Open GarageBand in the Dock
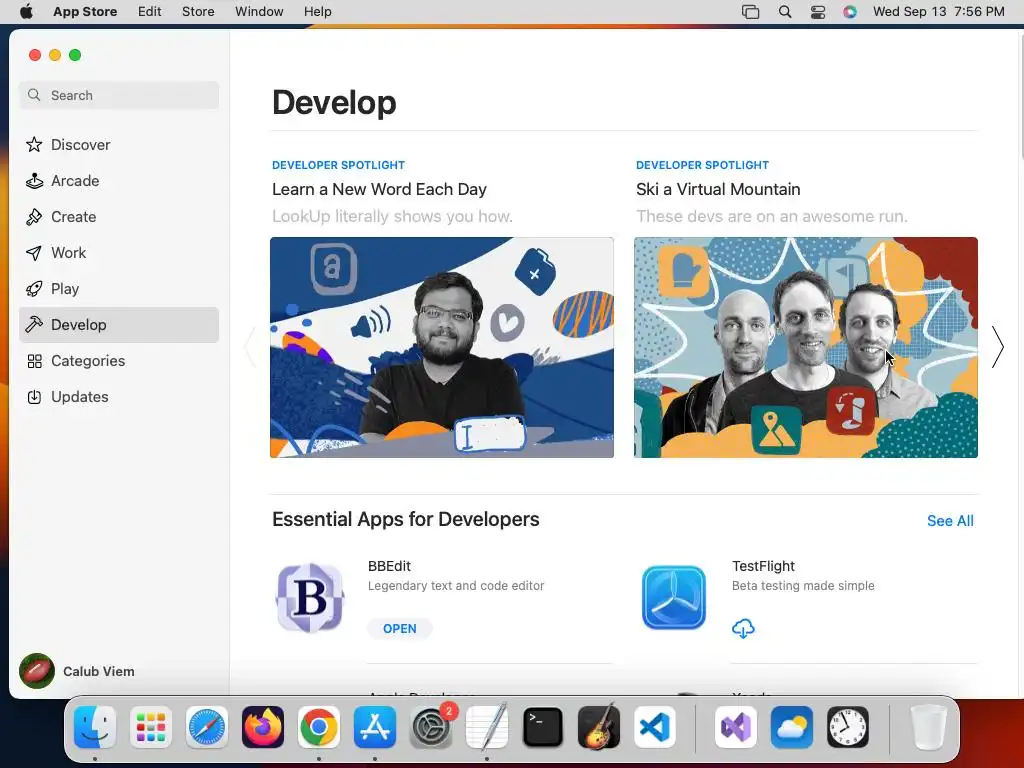The width and height of the screenshot is (1024, 768). click(599, 727)
